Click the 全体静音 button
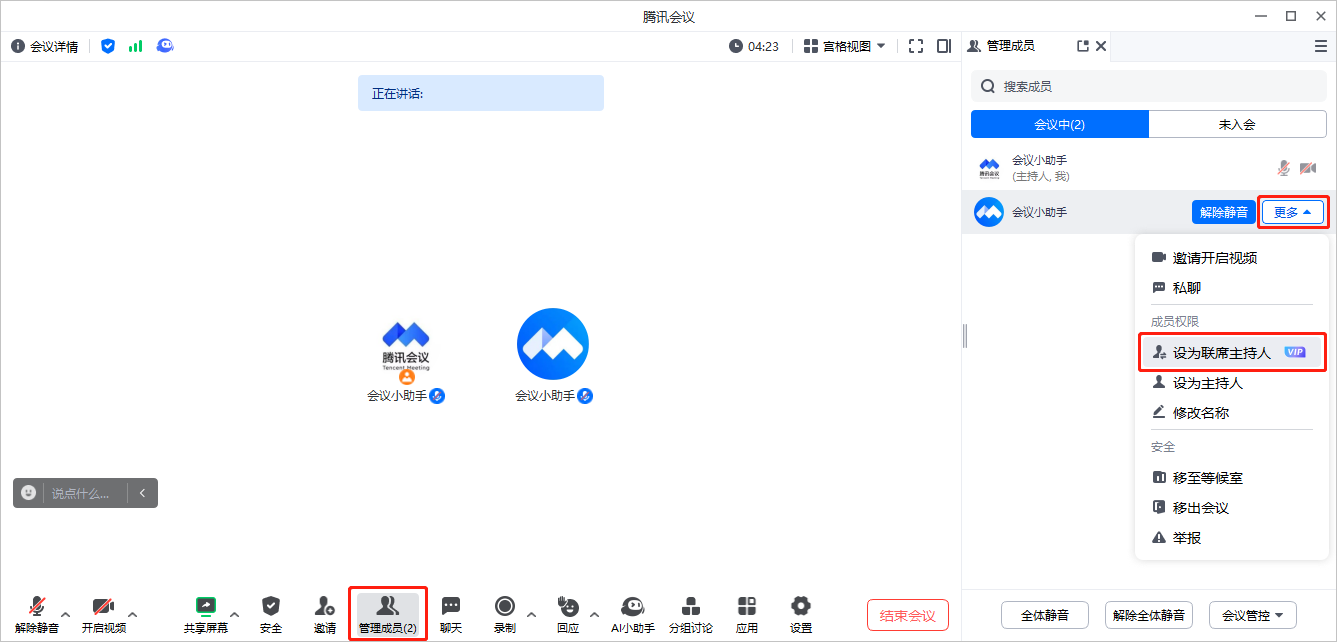Image resolution: width=1337 pixels, height=642 pixels. tap(1045, 615)
